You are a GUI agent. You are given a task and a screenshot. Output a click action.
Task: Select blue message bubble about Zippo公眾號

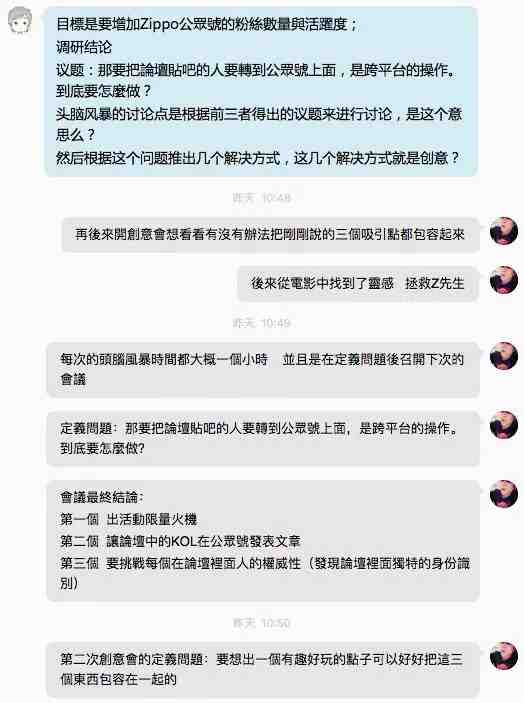coord(261,91)
